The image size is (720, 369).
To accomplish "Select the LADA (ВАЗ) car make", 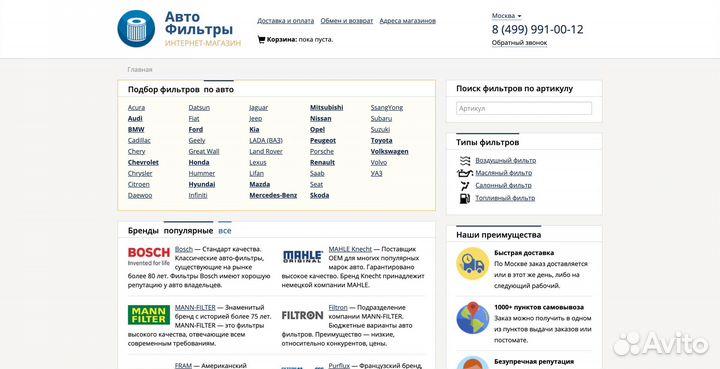I will (266, 140).
